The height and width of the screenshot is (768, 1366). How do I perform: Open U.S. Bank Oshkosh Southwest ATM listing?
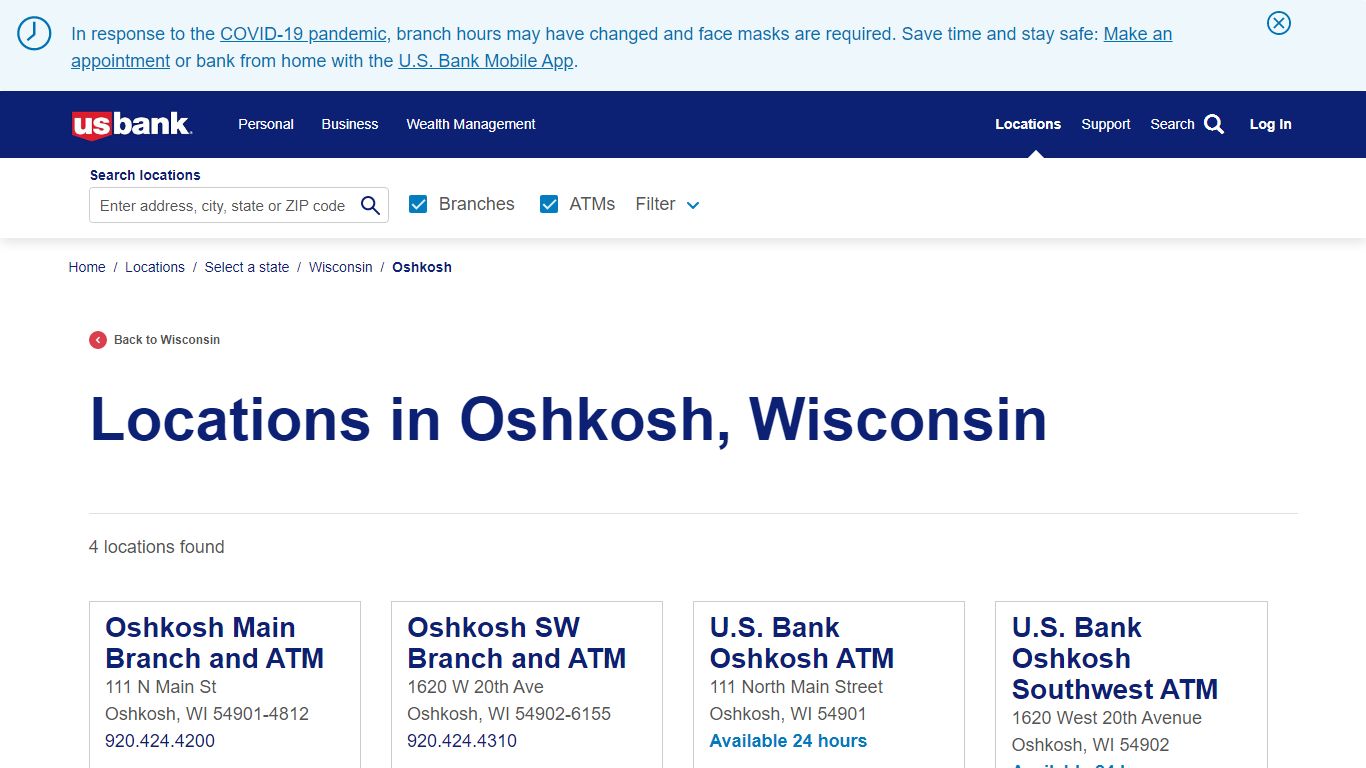1115,658
